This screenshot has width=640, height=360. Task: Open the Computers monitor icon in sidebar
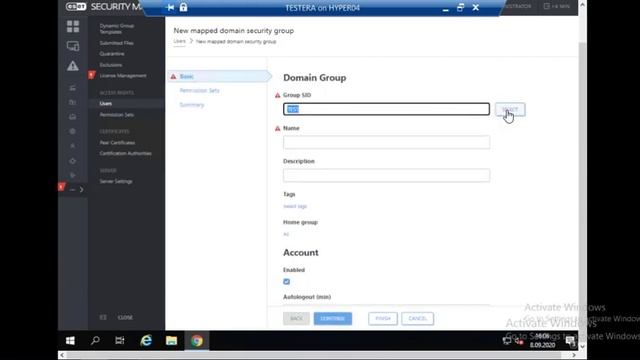point(73,46)
